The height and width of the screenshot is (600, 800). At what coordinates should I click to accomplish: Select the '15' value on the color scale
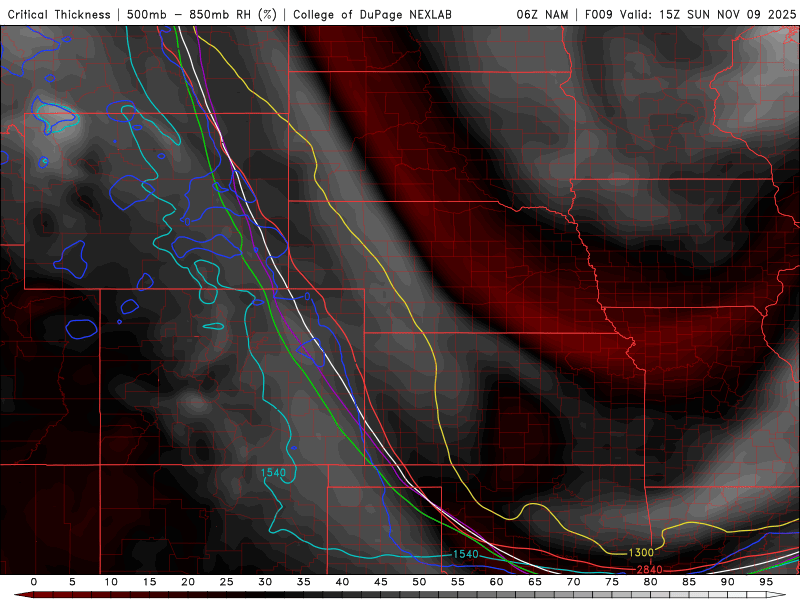(x=149, y=582)
